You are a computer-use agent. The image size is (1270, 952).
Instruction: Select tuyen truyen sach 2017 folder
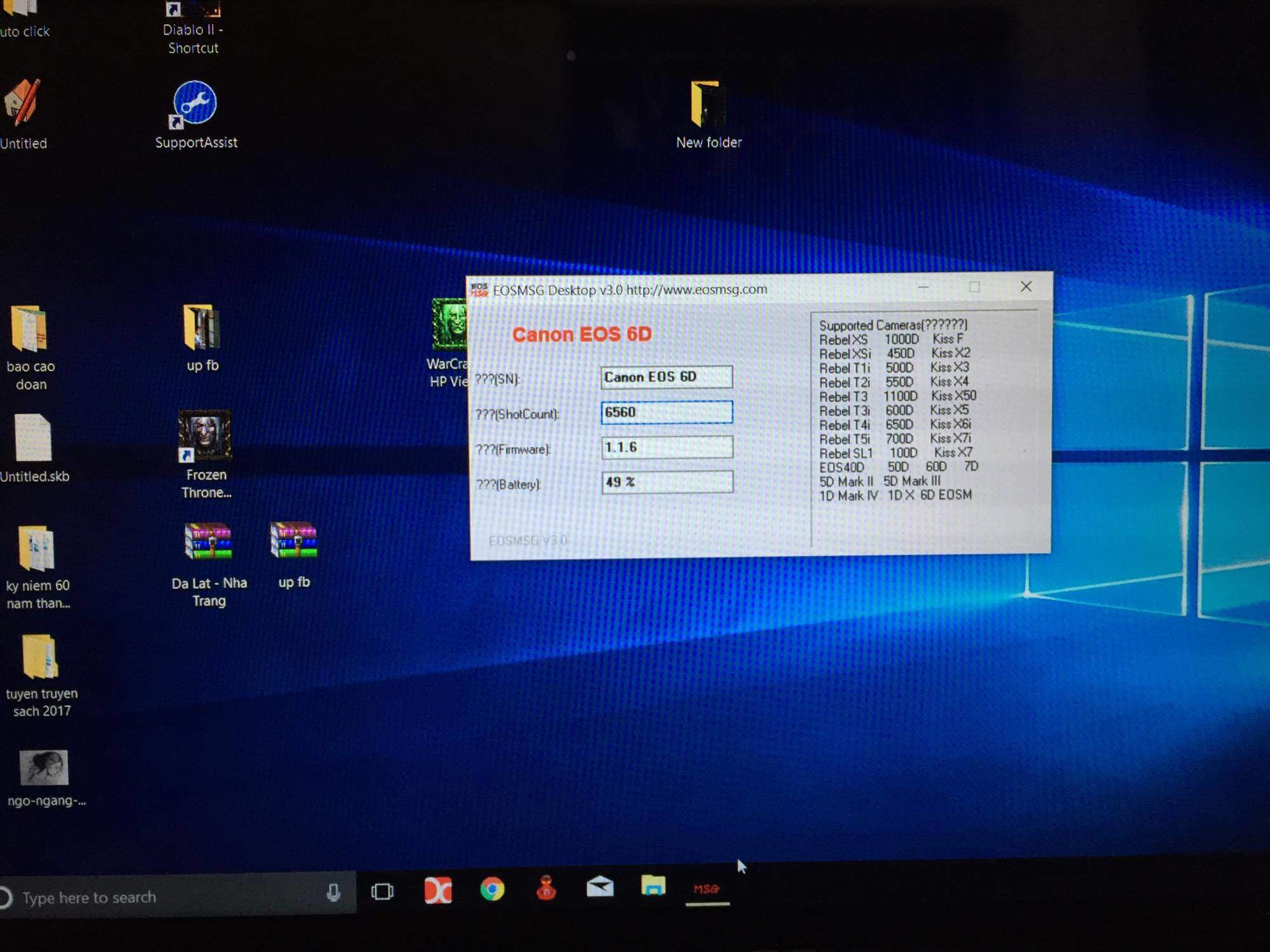pos(39,656)
